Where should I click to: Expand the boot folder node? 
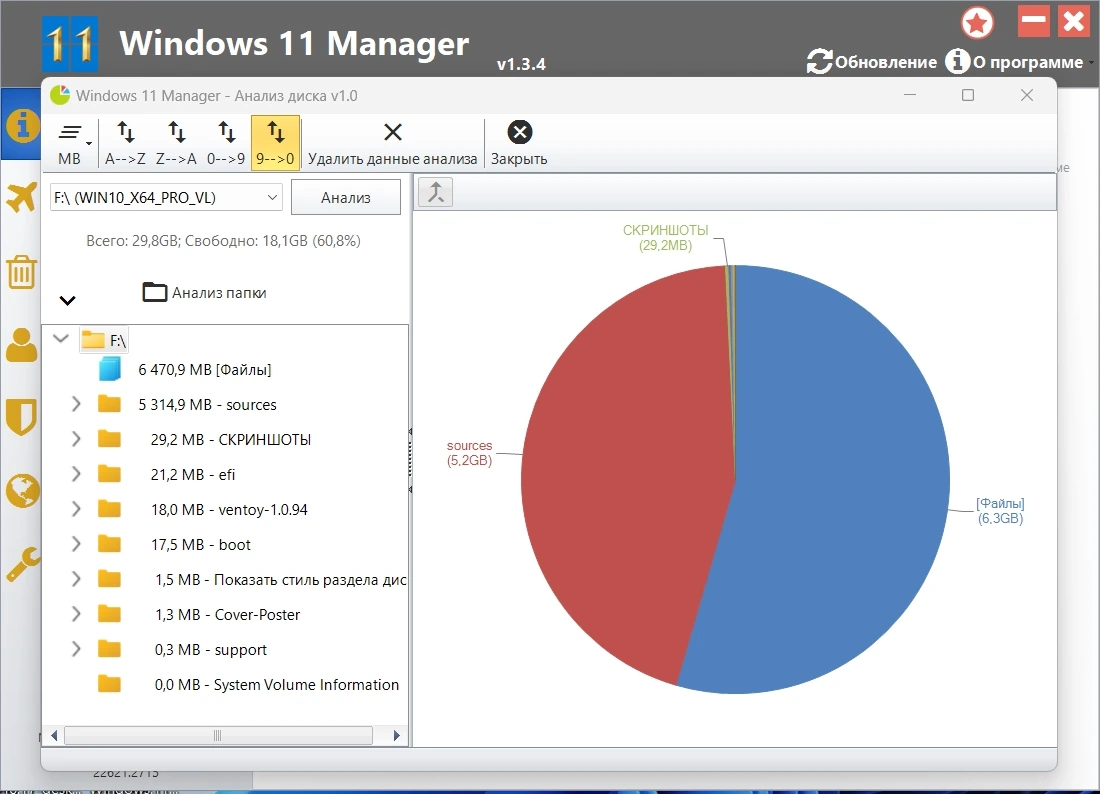[x=76, y=544]
